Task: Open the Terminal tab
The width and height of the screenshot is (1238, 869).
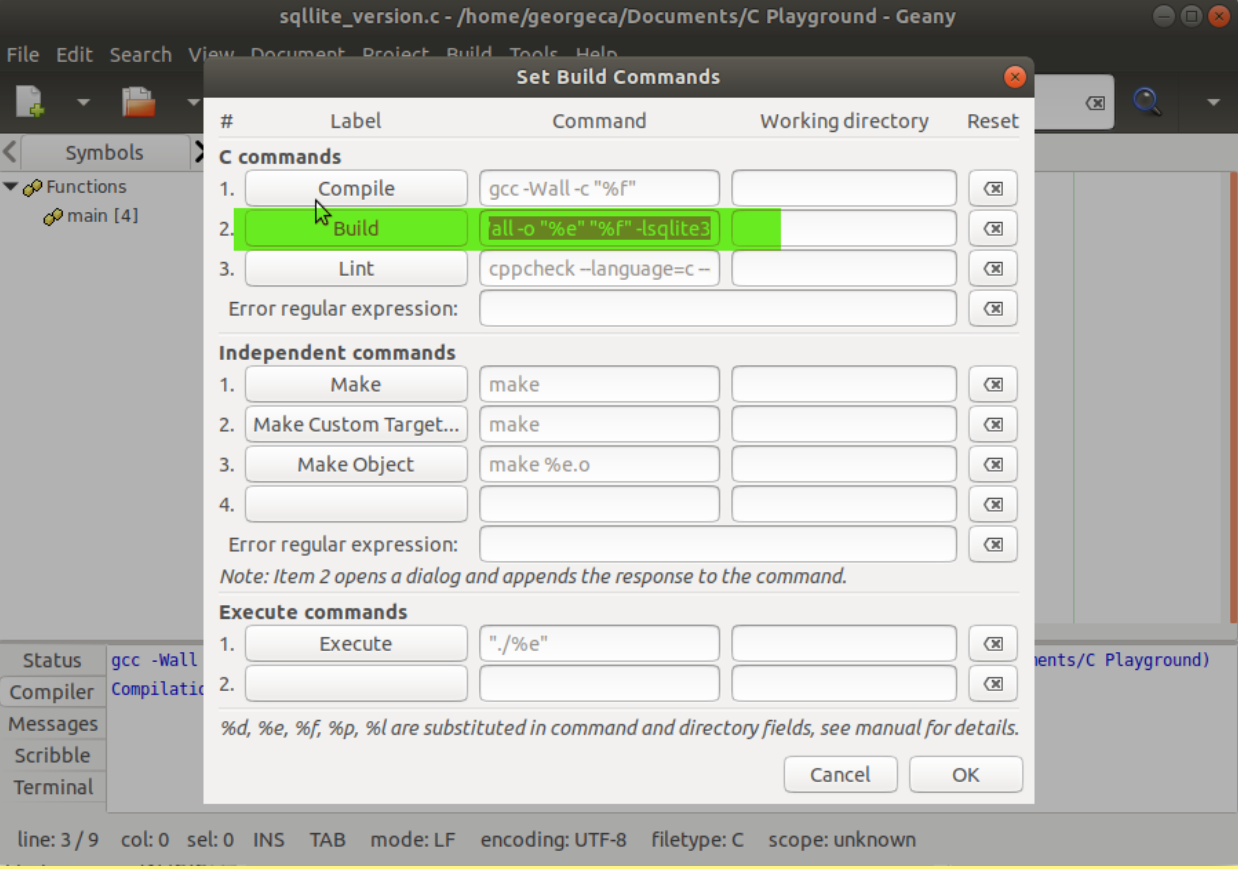Action: click(53, 788)
